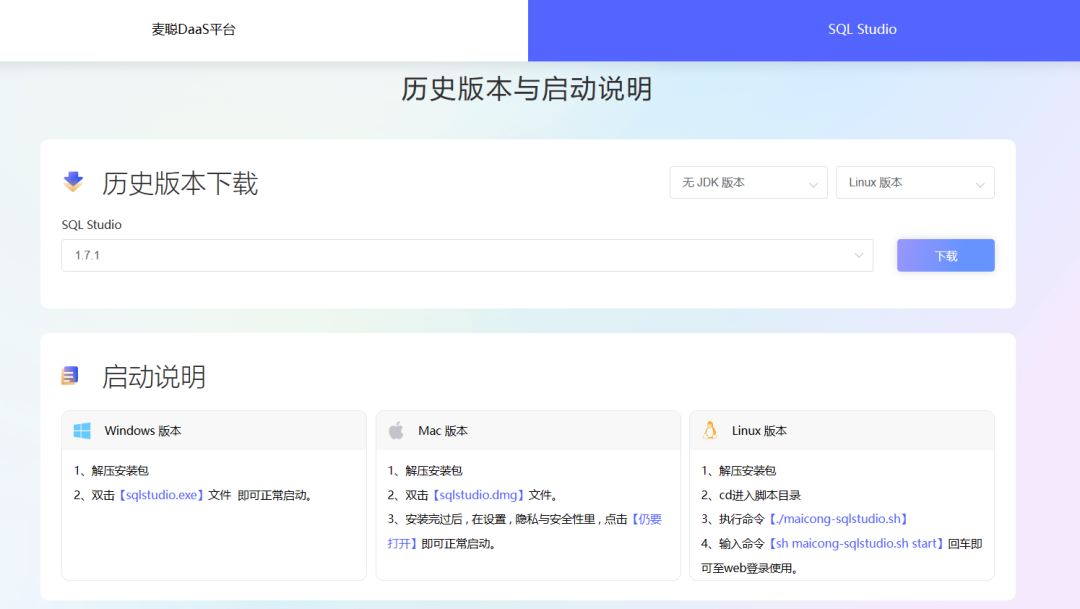Click step 1 解压安装包 in Linux card
Image resolution: width=1080 pixels, height=609 pixels.
pos(738,471)
